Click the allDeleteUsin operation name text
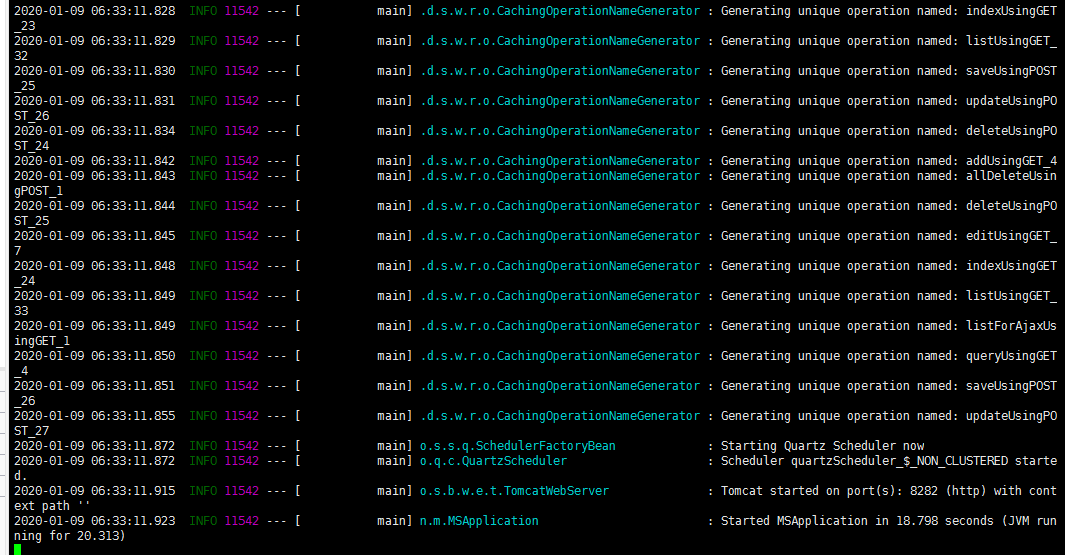 click(1011, 176)
